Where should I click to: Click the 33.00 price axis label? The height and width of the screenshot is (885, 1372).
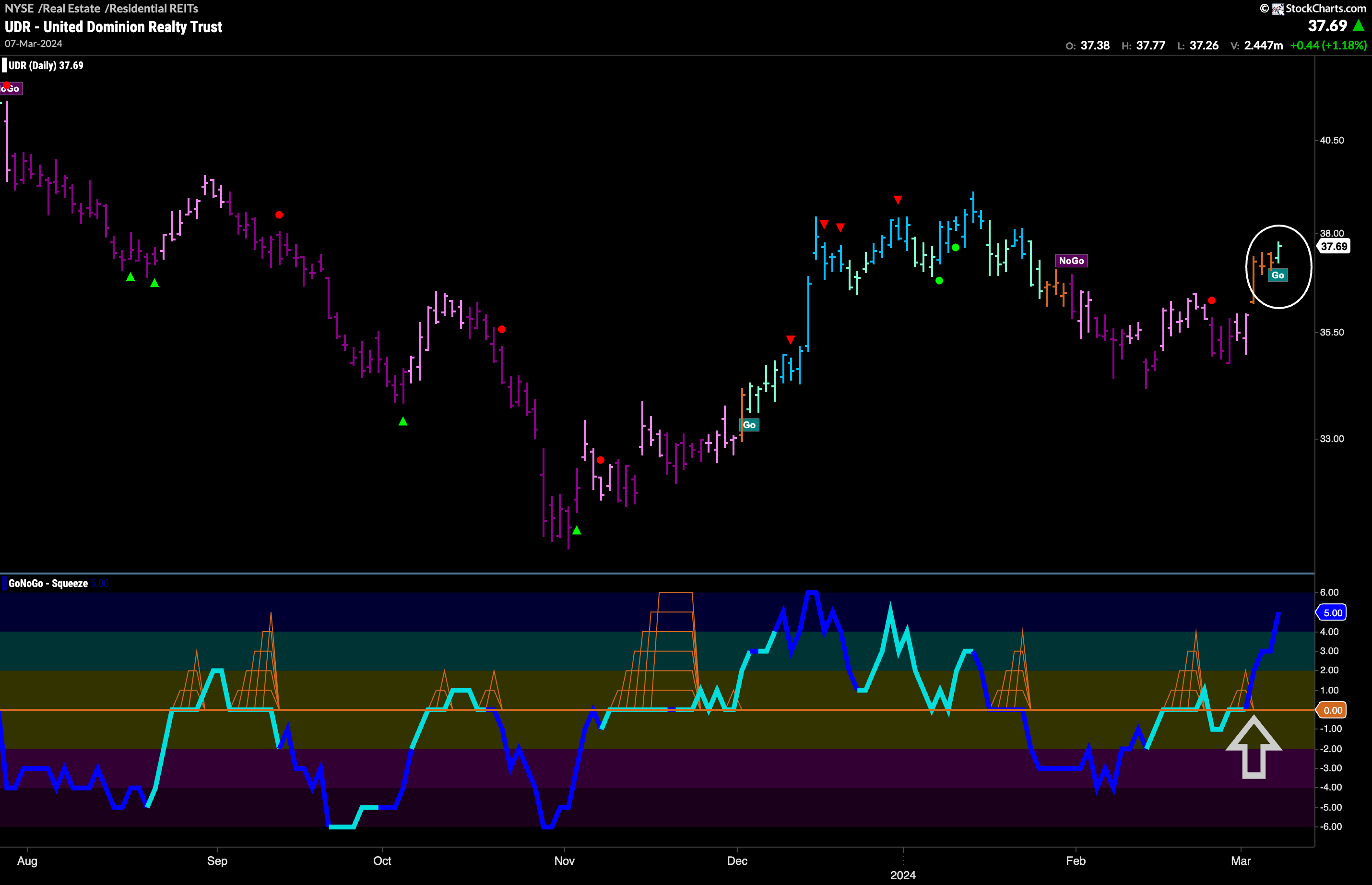coord(1332,439)
